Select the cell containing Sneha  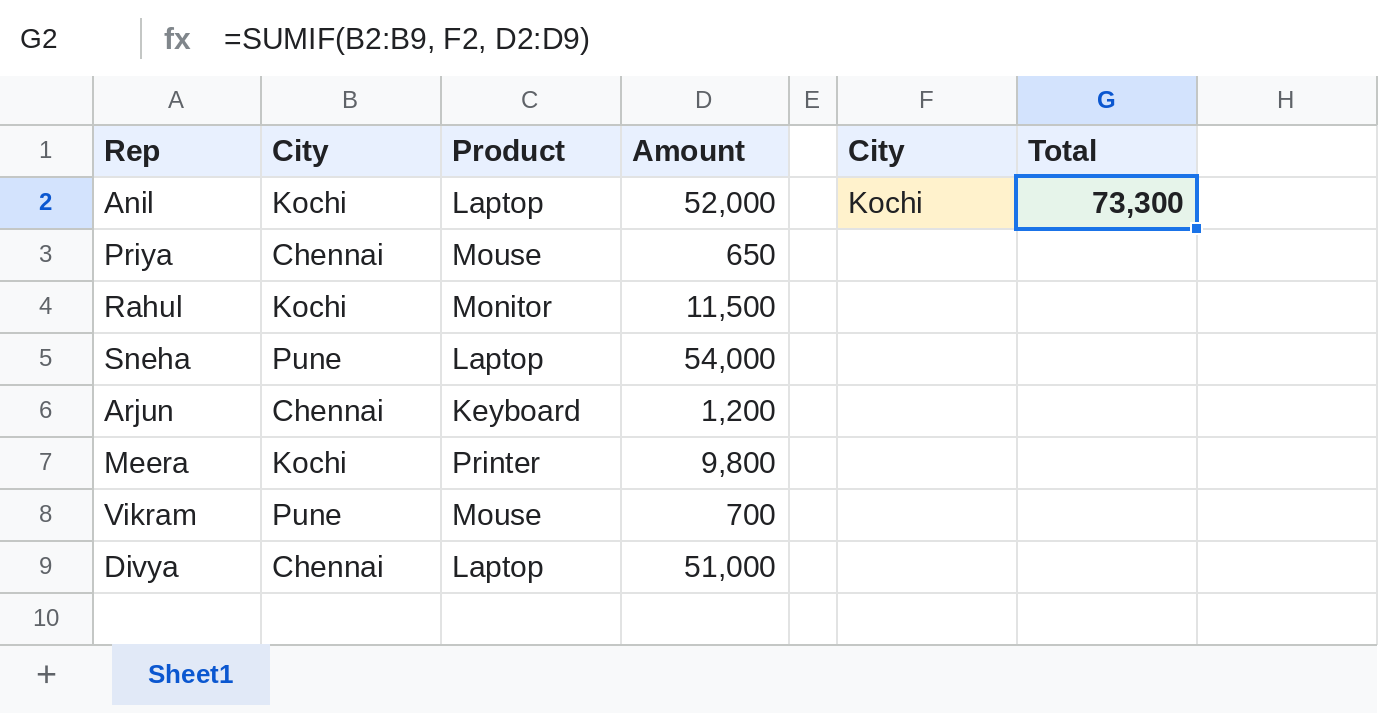(177, 359)
